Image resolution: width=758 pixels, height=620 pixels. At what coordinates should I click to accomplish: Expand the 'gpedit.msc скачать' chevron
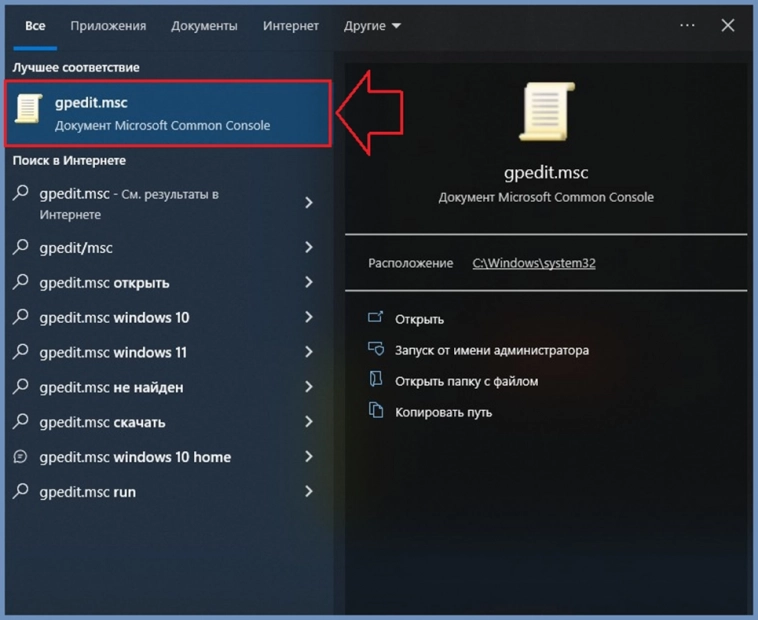(x=309, y=422)
